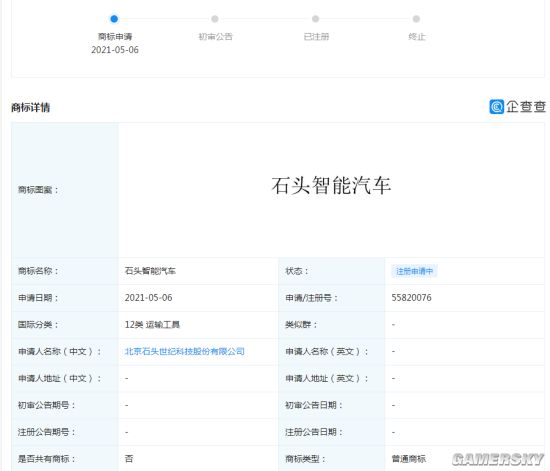Click the 商标类型 label
Viewport: 550px width, 471px height.
[x=305, y=459]
